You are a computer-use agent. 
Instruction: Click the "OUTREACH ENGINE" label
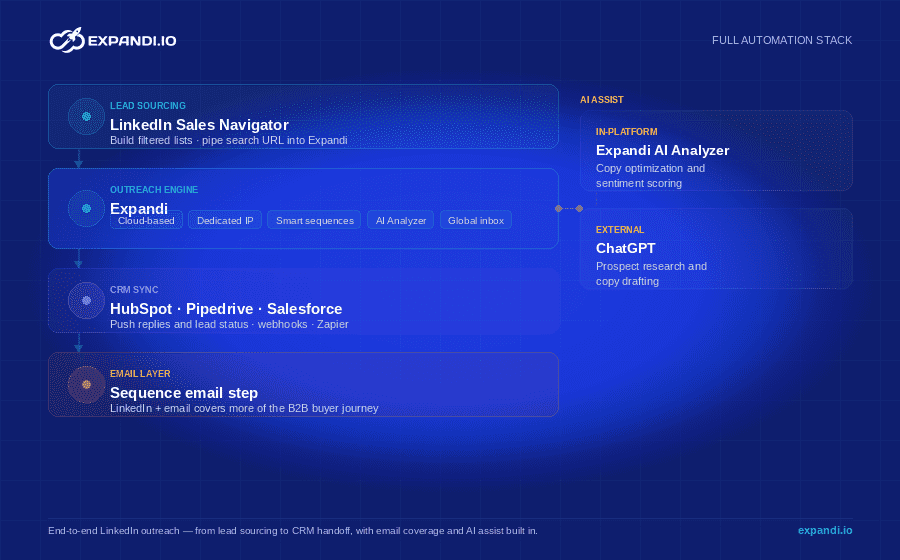[x=154, y=189]
